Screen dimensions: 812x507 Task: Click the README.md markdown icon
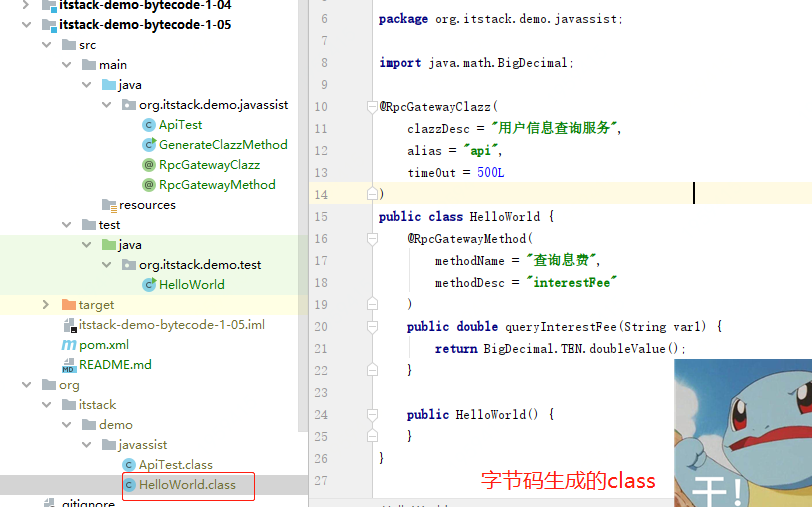click(x=69, y=365)
